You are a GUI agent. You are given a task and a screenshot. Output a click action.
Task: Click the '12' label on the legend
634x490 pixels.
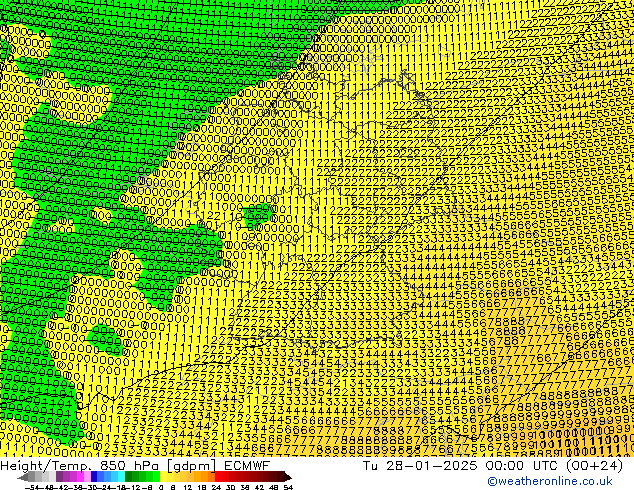(188, 488)
